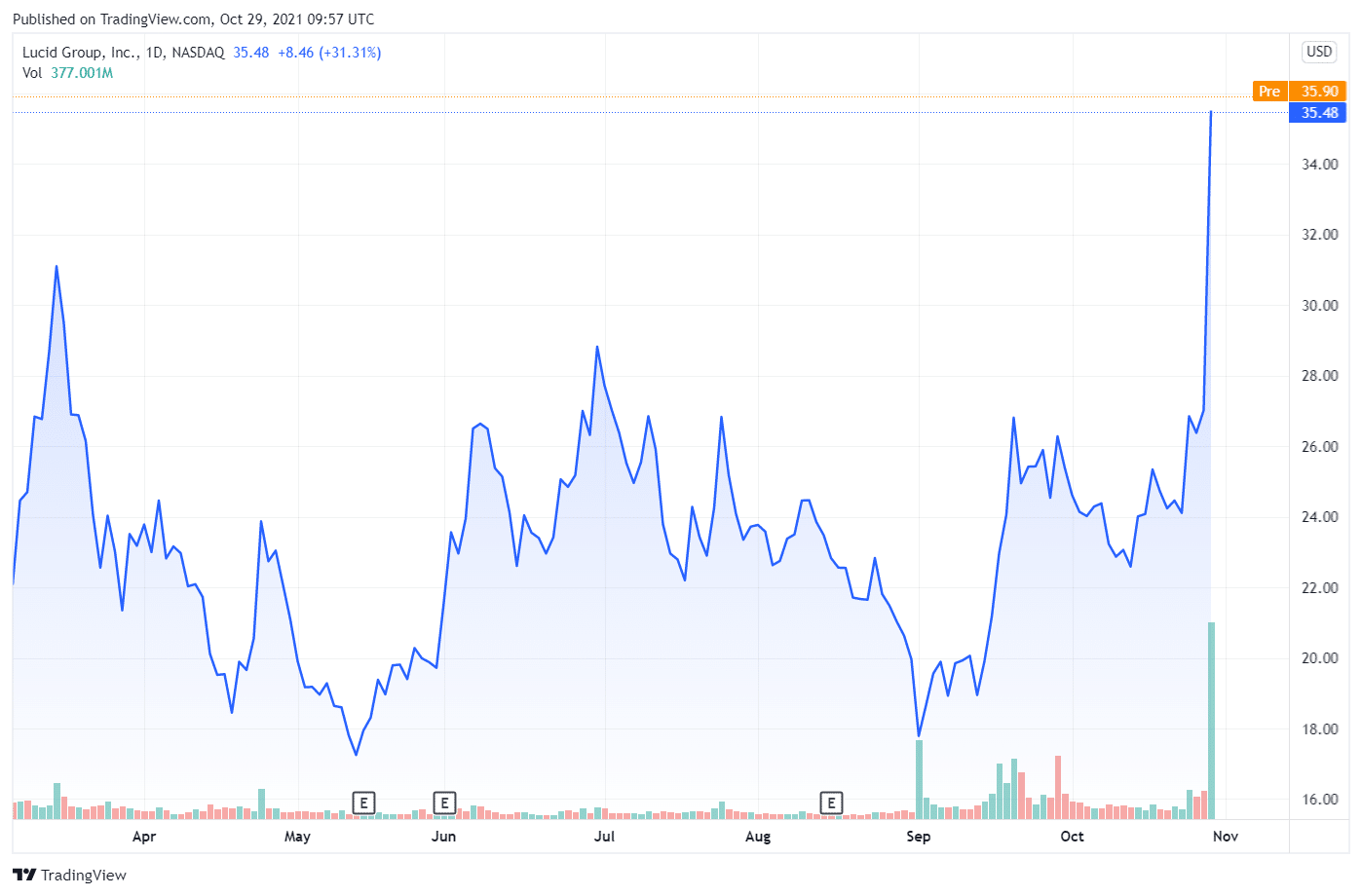
Task: Click the 26.00 price axis label
Action: tap(1320, 447)
